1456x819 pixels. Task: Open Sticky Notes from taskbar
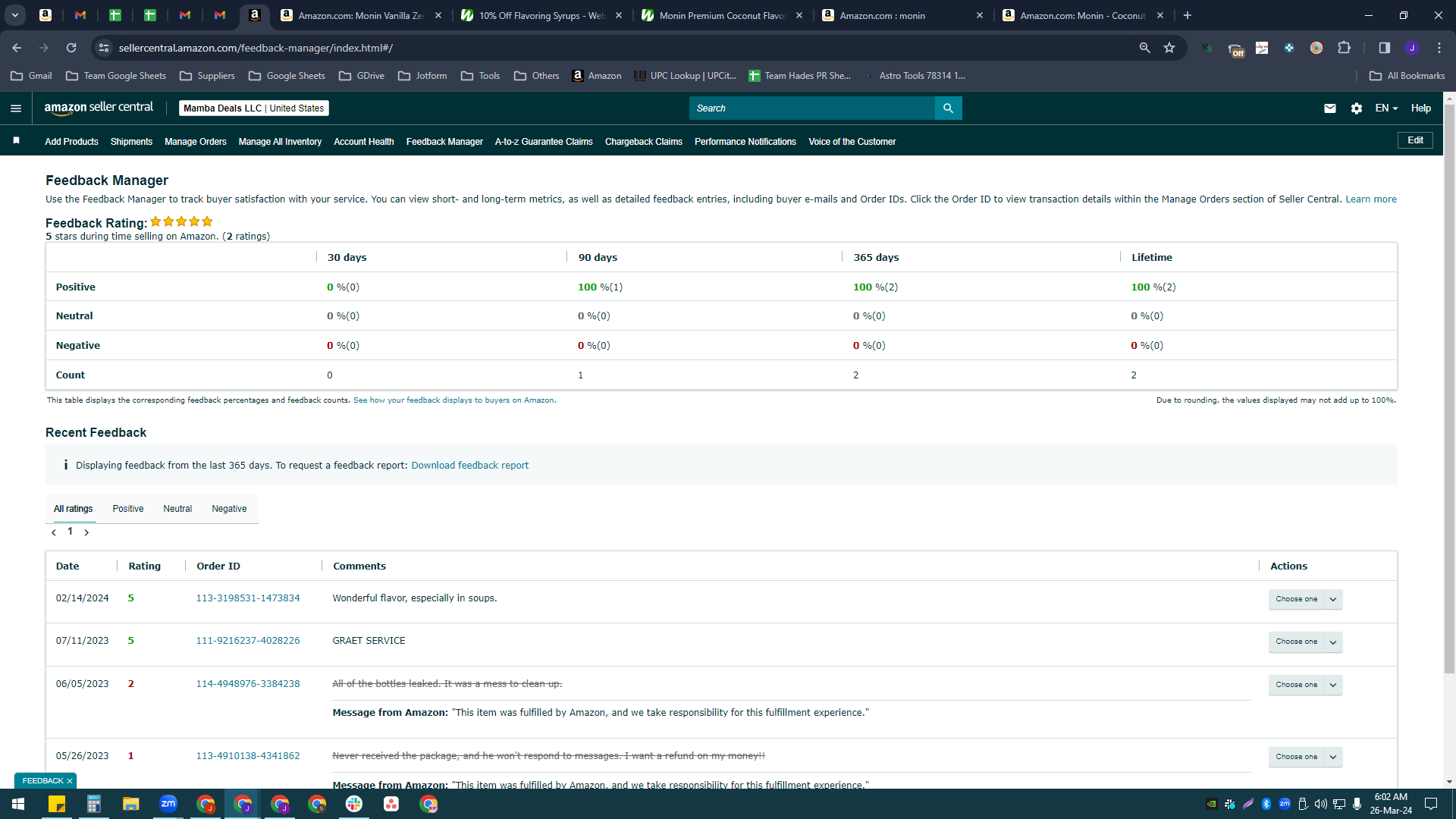[57, 804]
